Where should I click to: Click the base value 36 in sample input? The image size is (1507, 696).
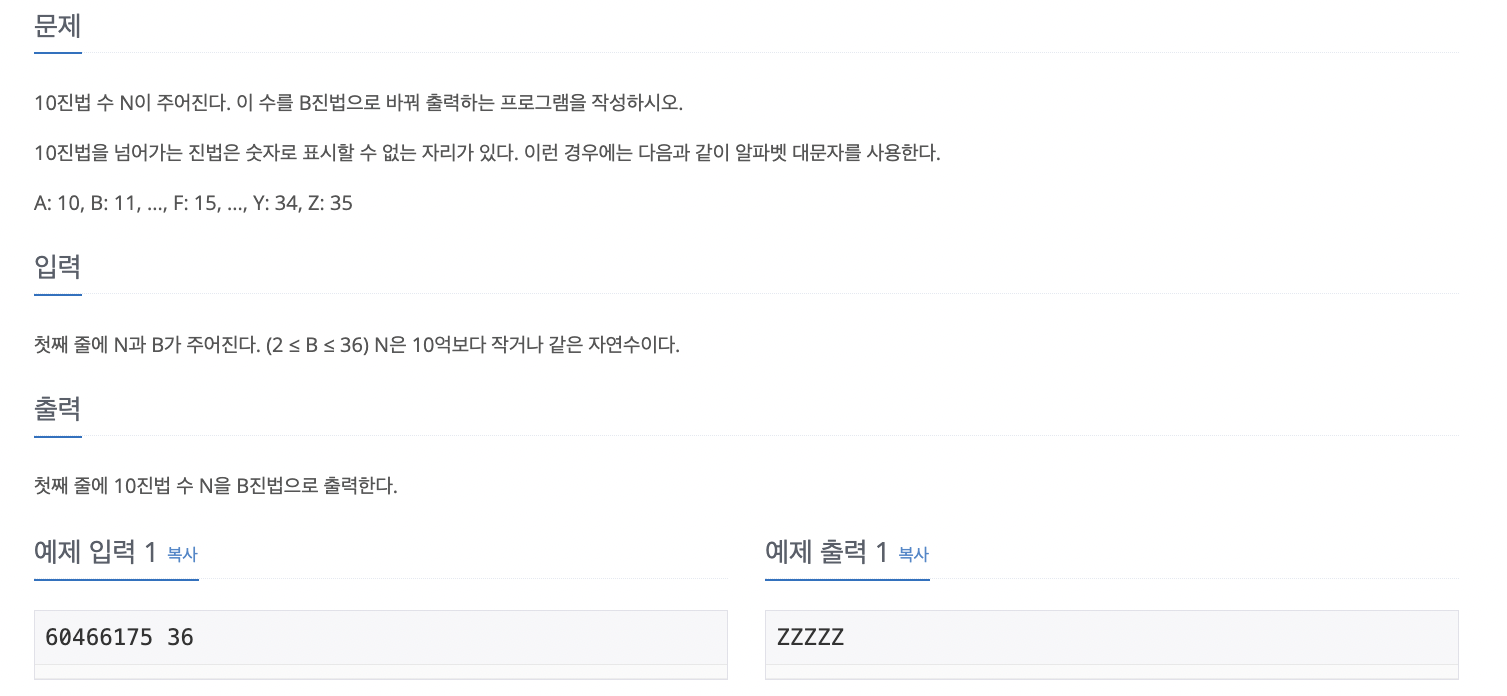[181, 637]
